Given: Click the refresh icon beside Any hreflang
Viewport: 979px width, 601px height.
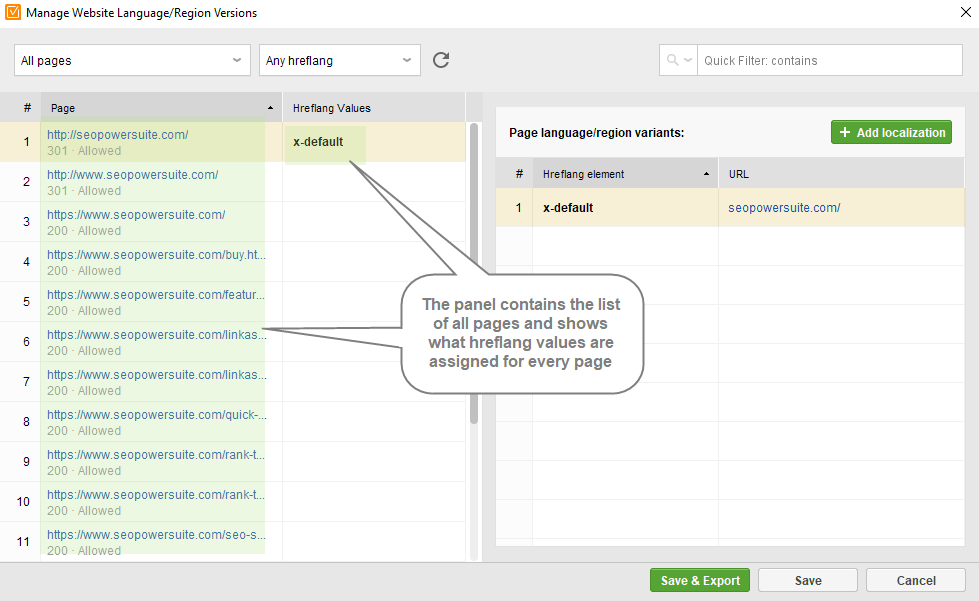Looking at the screenshot, I should point(441,60).
